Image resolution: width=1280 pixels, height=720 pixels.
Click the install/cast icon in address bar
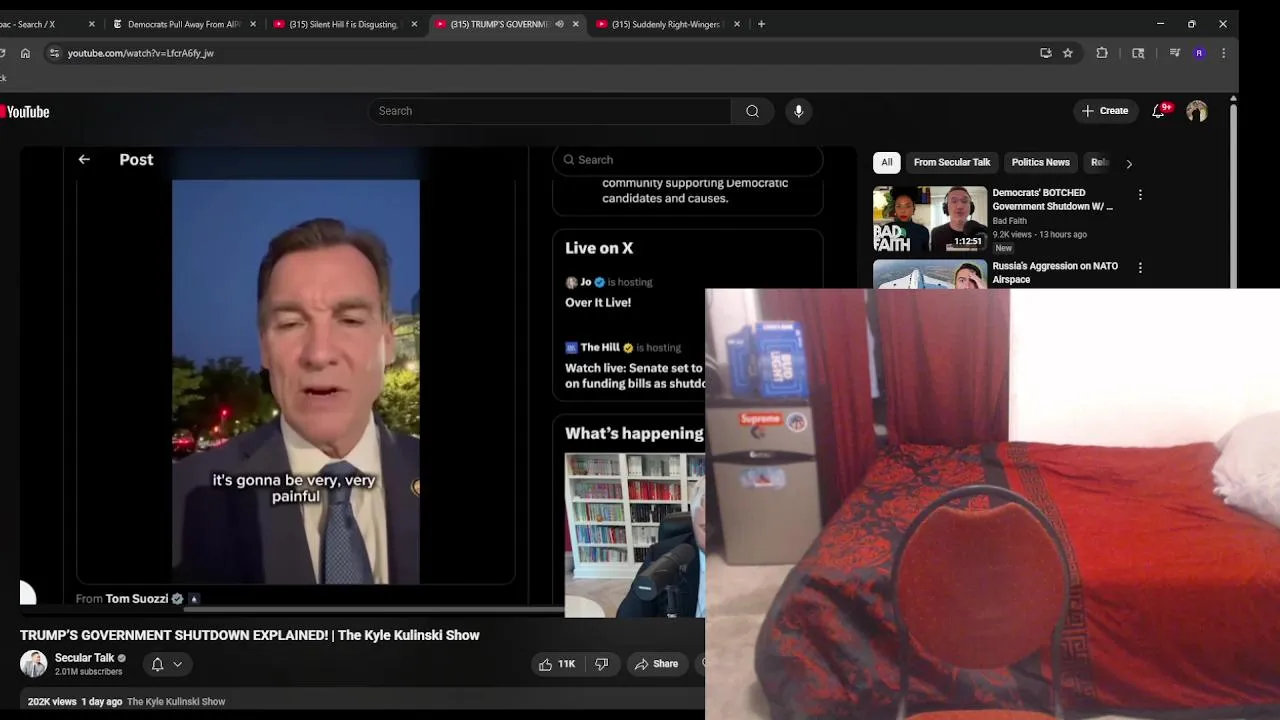tap(1046, 53)
